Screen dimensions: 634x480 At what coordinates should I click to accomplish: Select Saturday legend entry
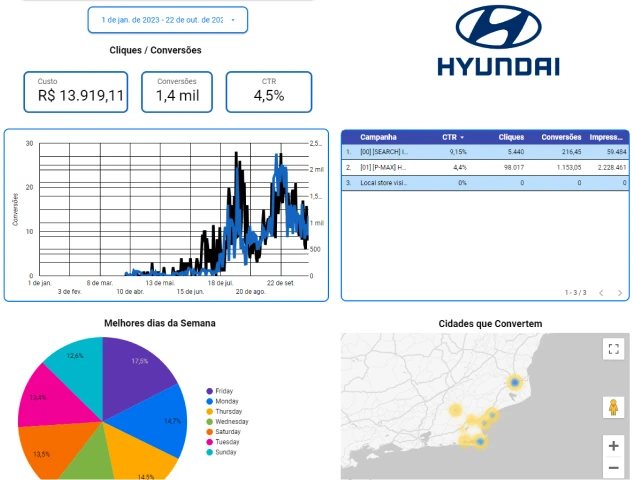pyautogui.click(x=224, y=431)
